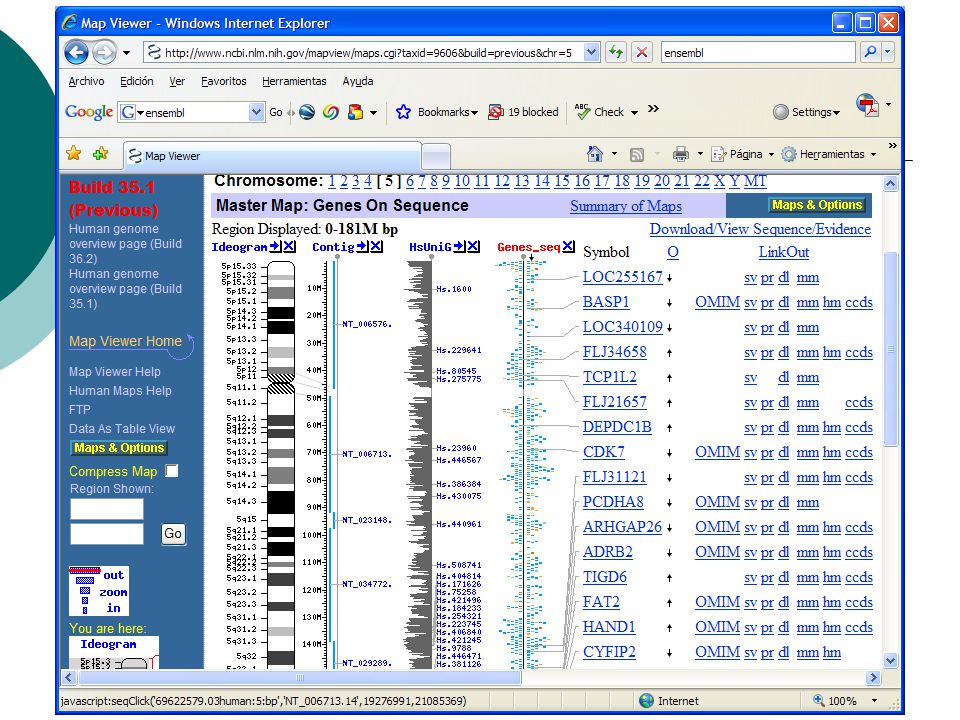Screen dimensions: 960x720
Task: Open the Data As Table View link
Action: (122, 429)
